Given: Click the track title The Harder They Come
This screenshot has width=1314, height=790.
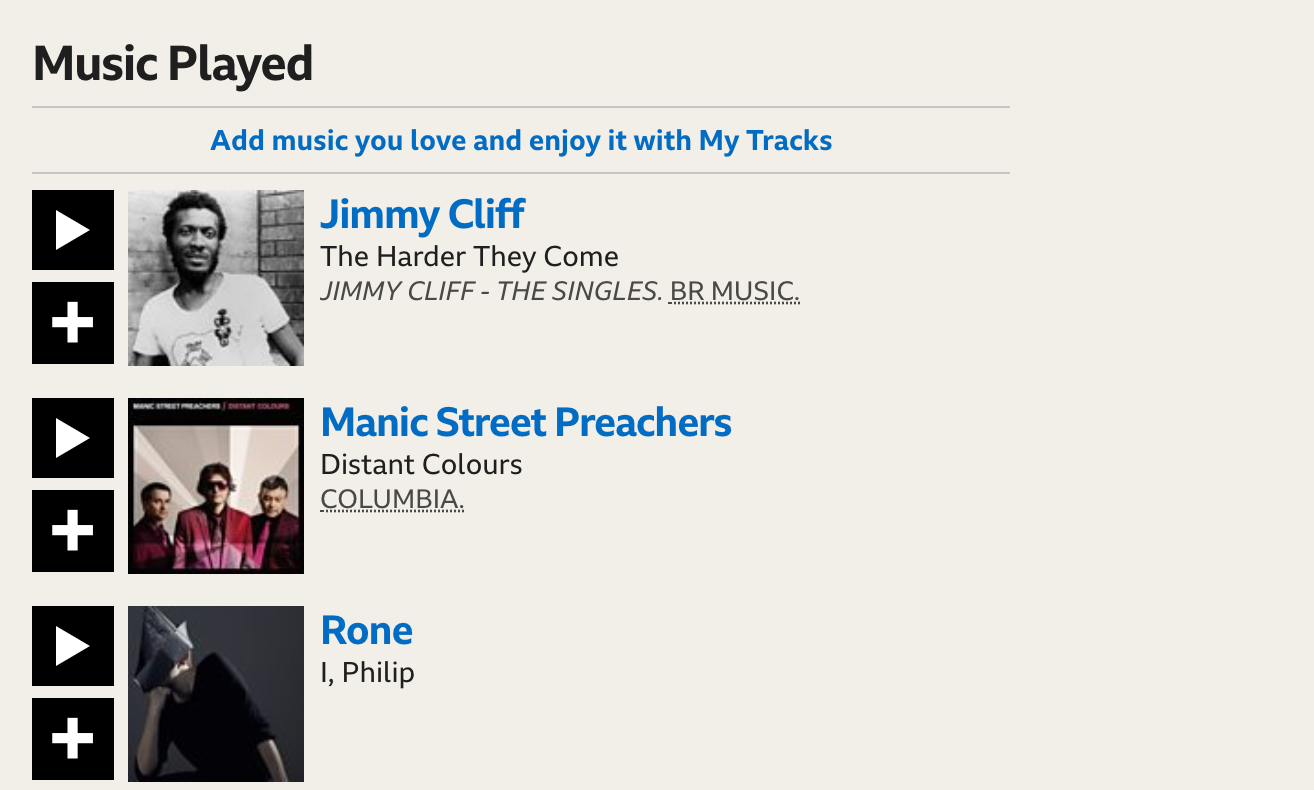Looking at the screenshot, I should point(469,257).
